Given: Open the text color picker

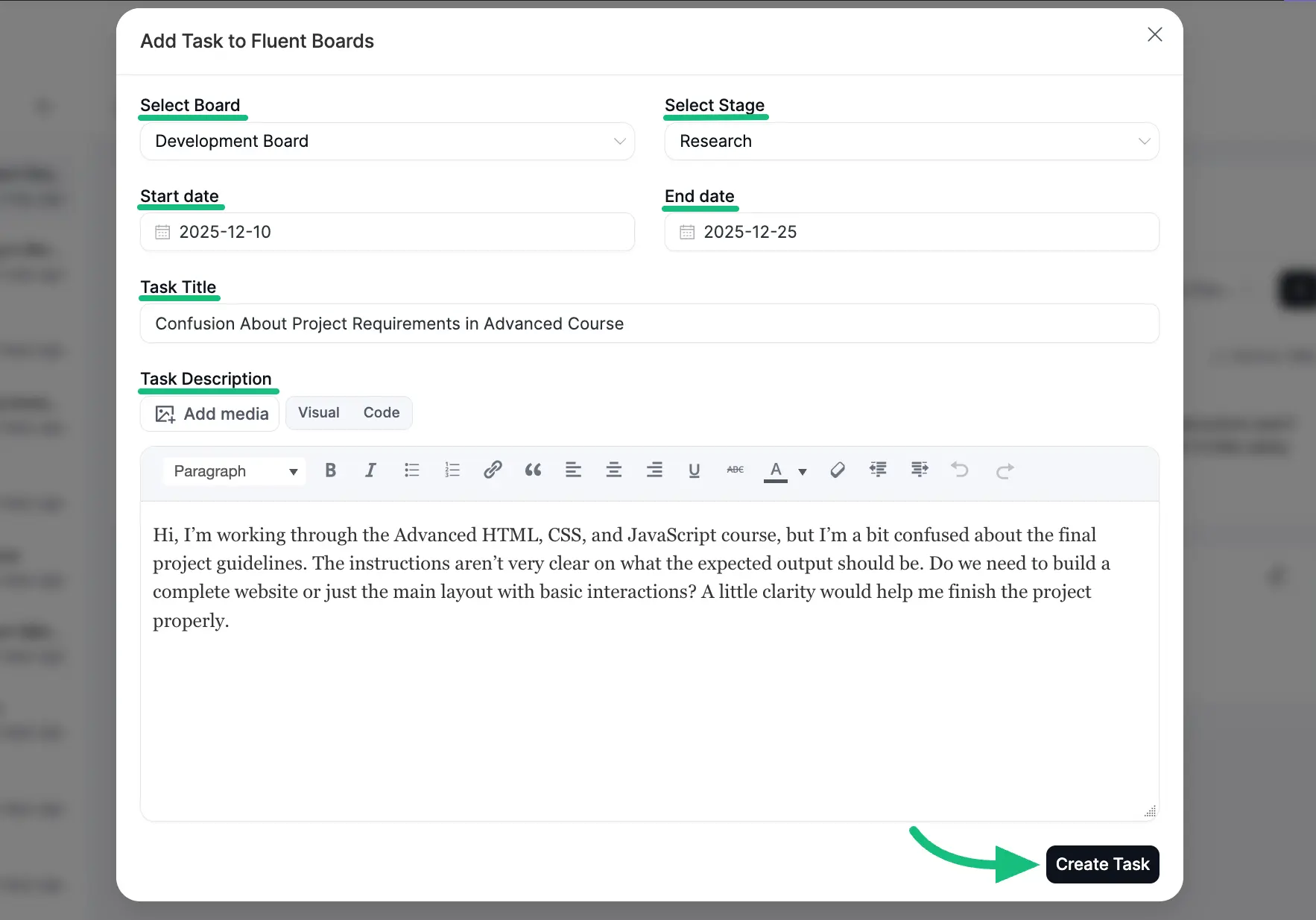Looking at the screenshot, I should pos(776,470).
